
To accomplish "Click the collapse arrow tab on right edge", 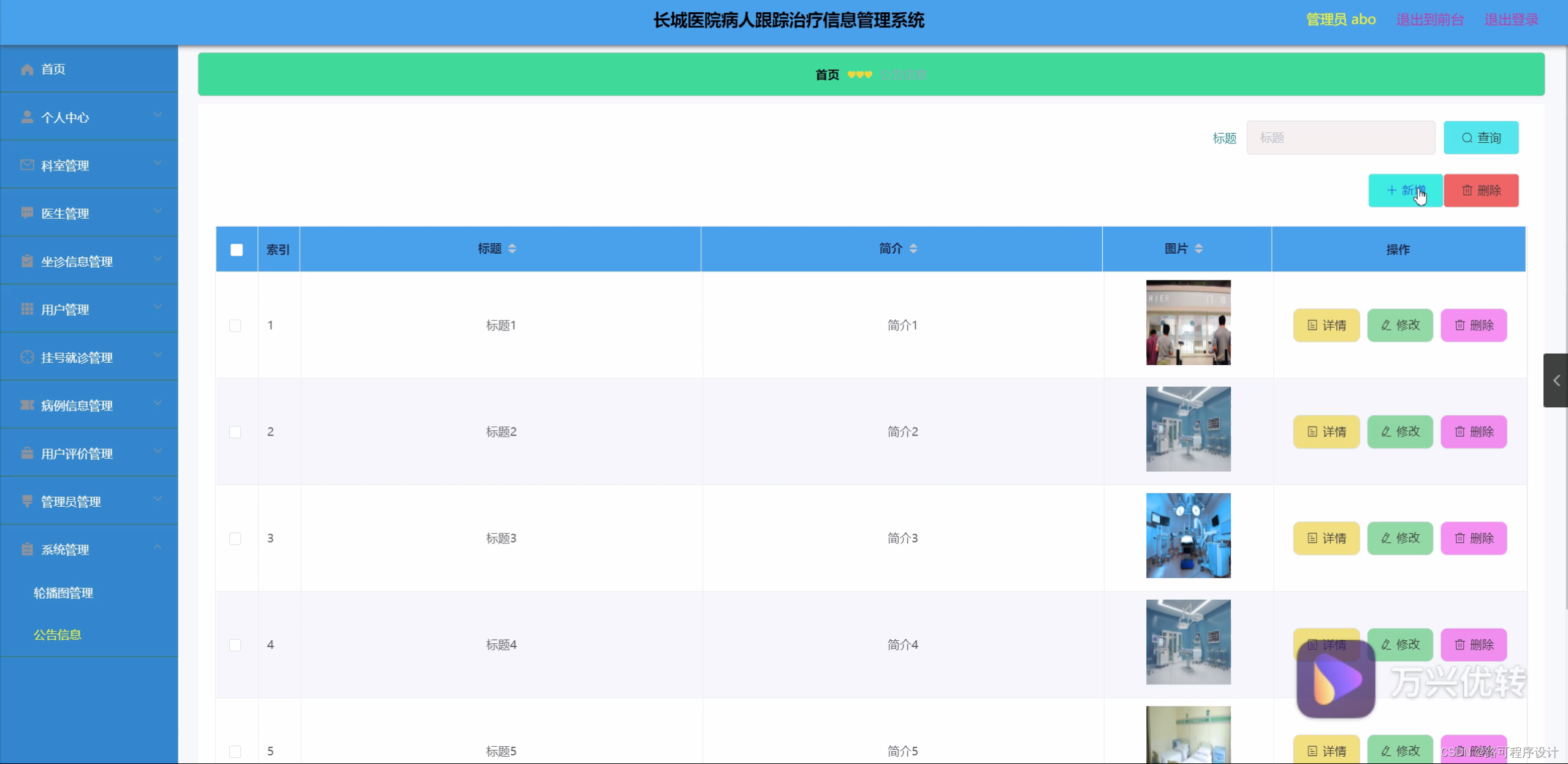I will pyautogui.click(x=1556, y=380).
